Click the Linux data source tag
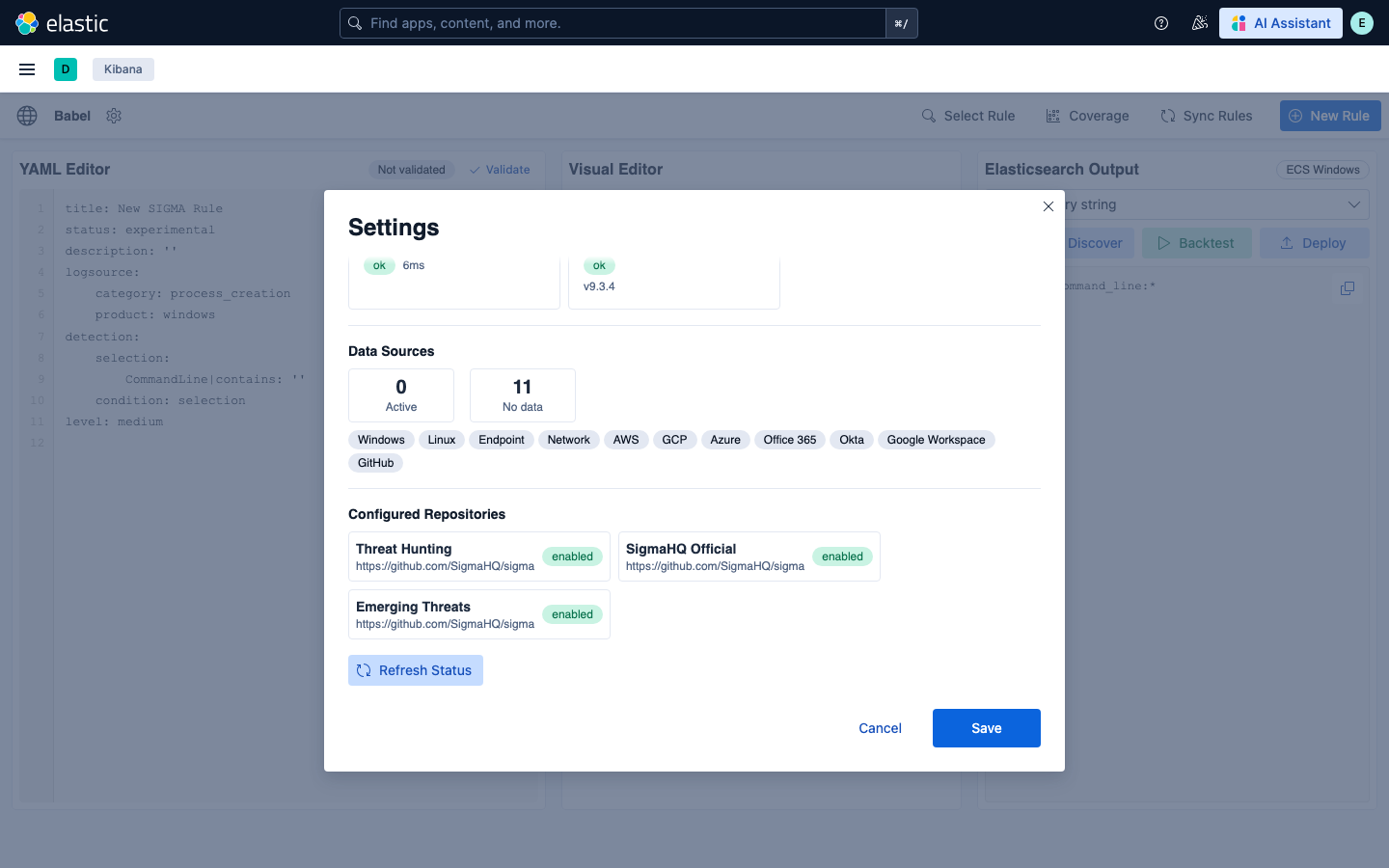The width and height of the screenshot is (1389, 868). pyautogui.click(x=442, y=440)
